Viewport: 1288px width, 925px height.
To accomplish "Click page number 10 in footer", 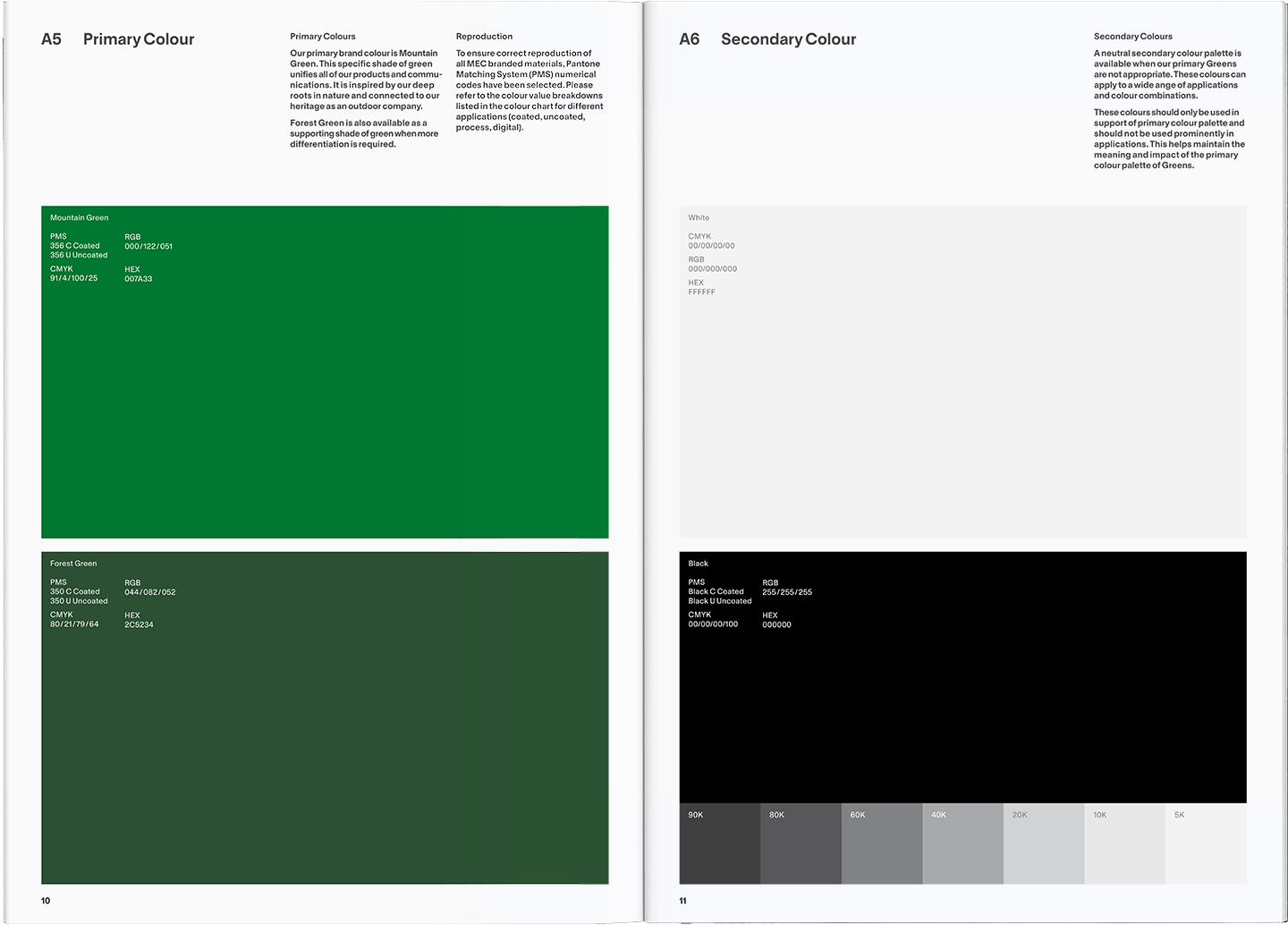I will 46,901.
